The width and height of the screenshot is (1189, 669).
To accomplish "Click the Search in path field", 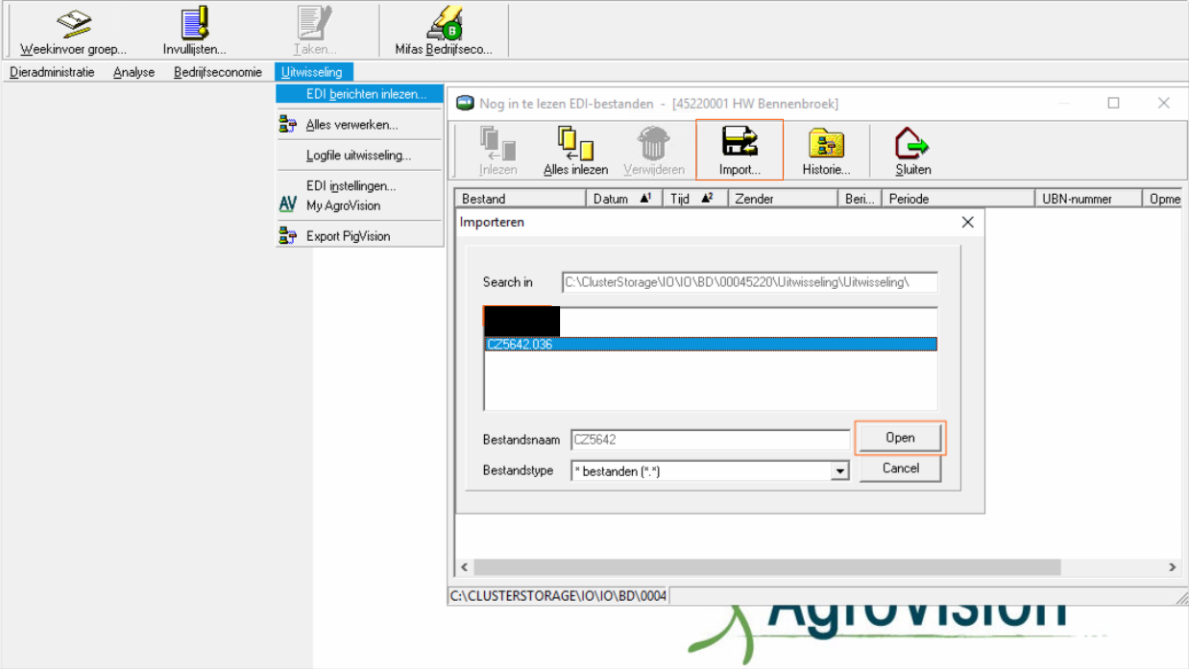I will point(749,282).
